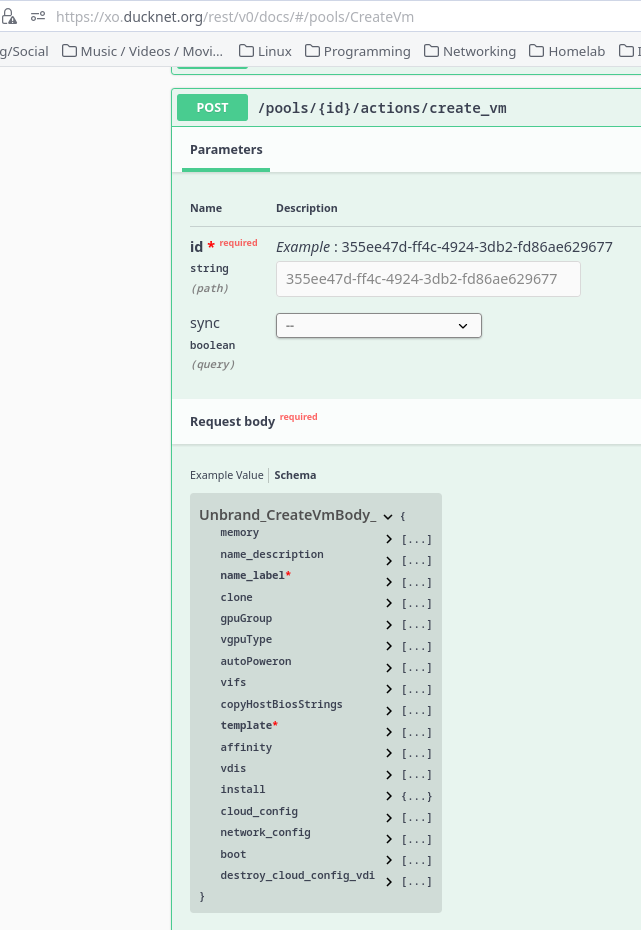Click the Name column header
The image size is (641, 930).
[x=206, y=208]
